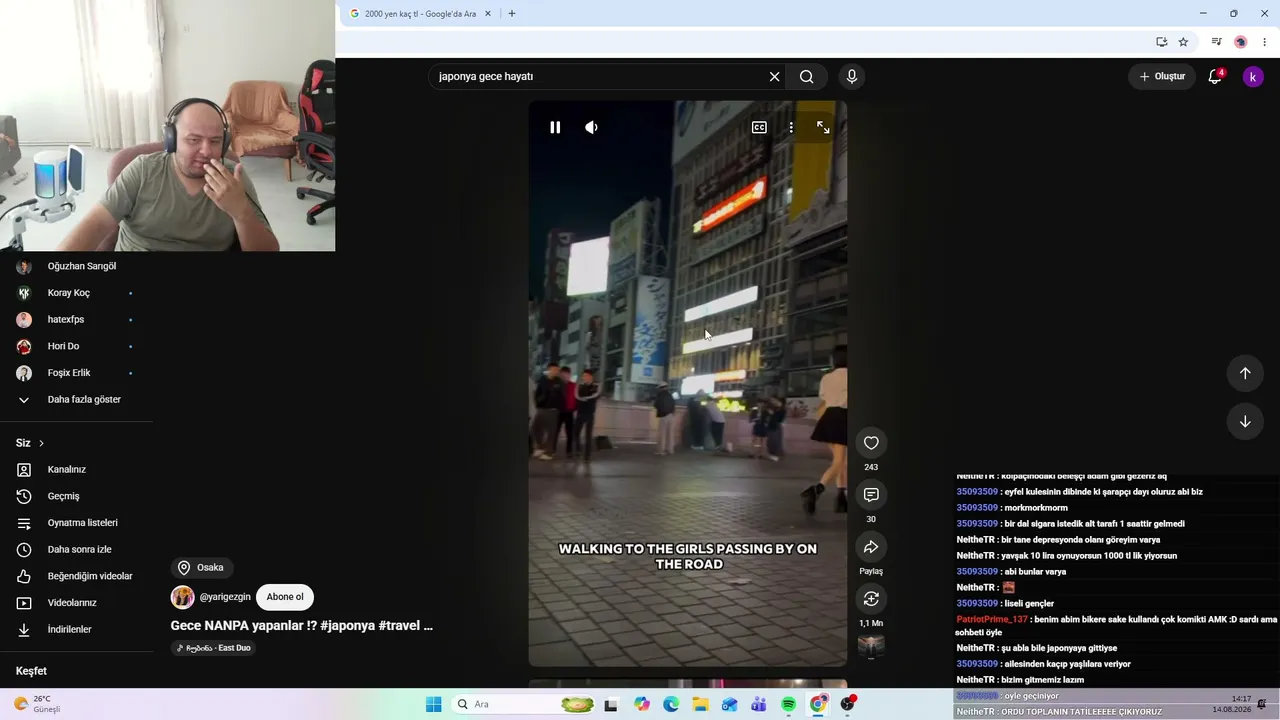Go to the next Short
Screen dimensions: 1280x720
coord(1245,421)
